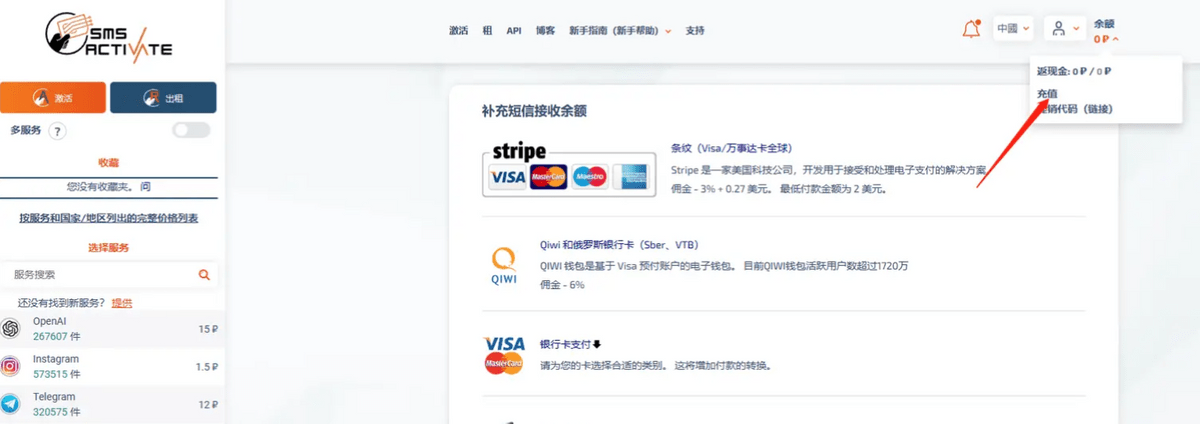Click the orange search magnifier icon
Screen dimensions: 1200x424
tap(204, 274)
